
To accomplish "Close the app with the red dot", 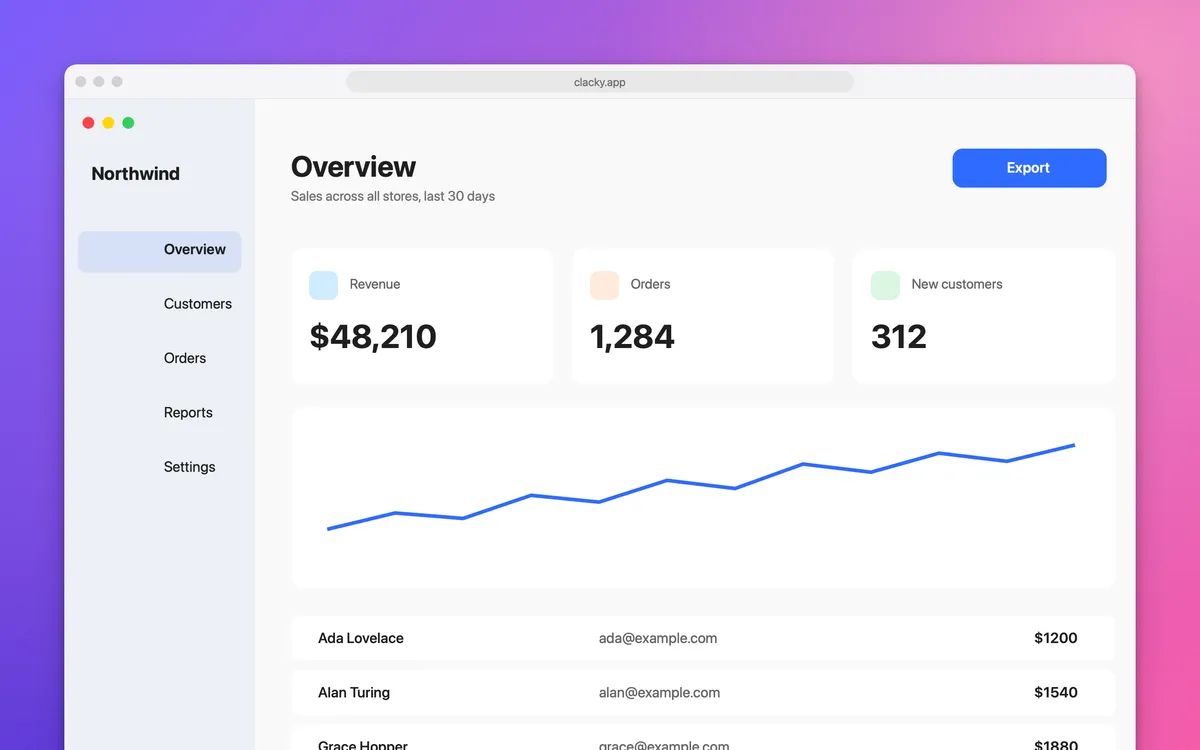I will (x=88, y=123).
